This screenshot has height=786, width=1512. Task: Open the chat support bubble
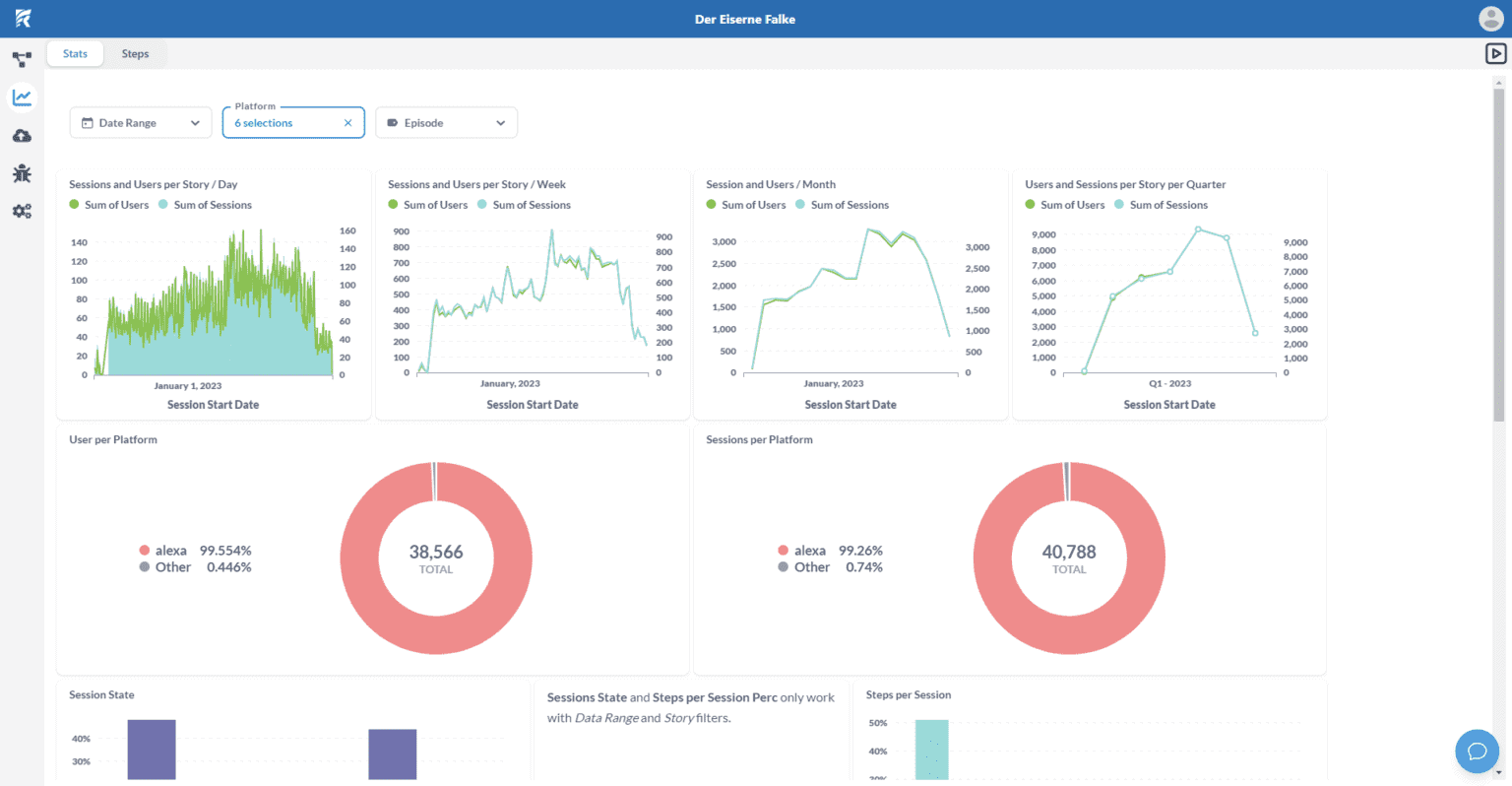click(1477, 752)
